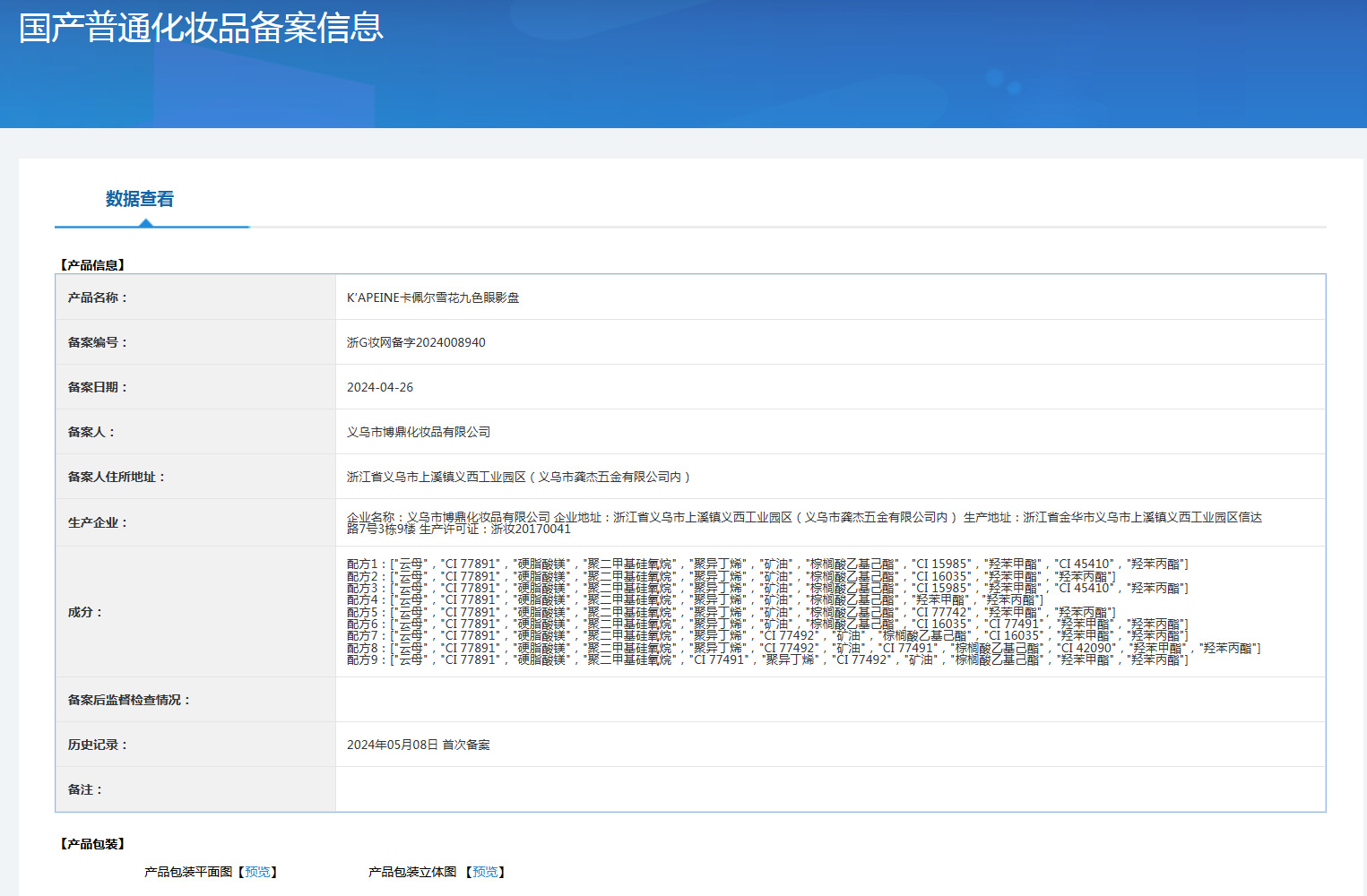This screenshot has width=1367, height=896.
Task: Click the 生产企业 row label
Action: 98,522
